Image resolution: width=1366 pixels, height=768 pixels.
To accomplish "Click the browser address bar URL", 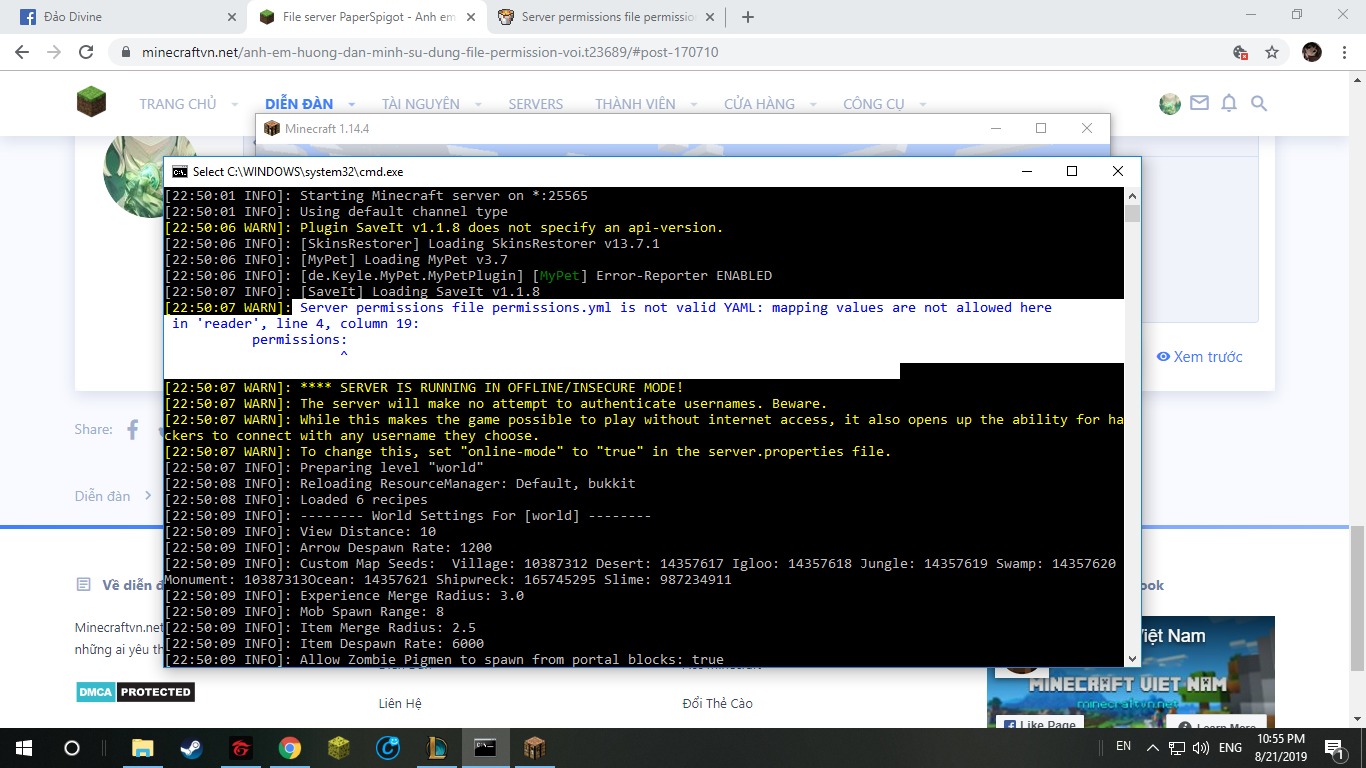I will [430, 52].
